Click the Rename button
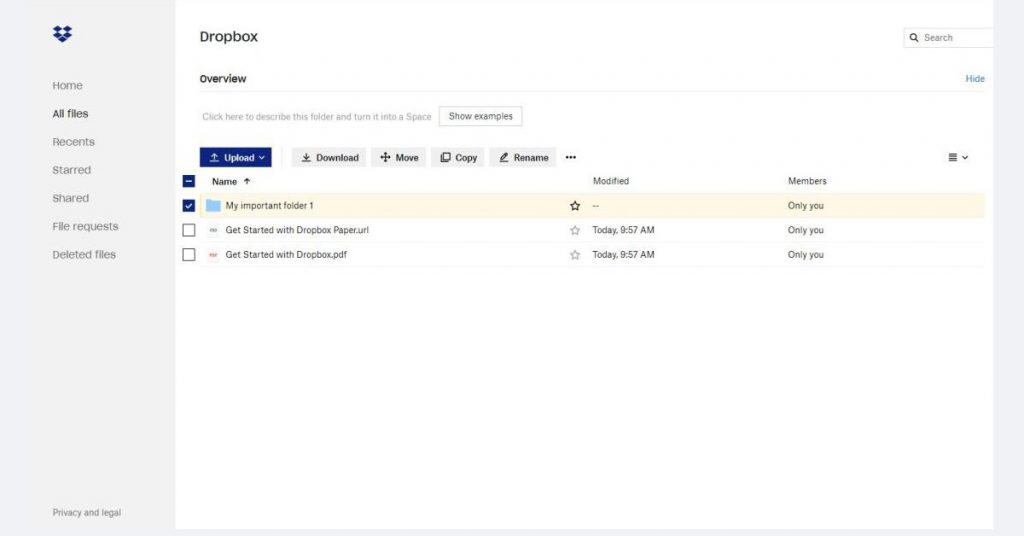1024x536 pixels. tap(523, 157)
